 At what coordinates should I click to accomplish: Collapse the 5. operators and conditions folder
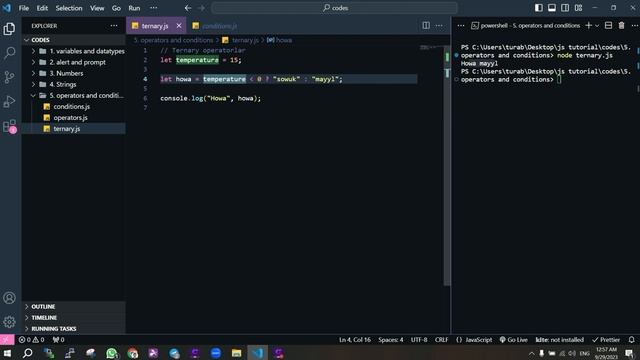tap(73, 95)
